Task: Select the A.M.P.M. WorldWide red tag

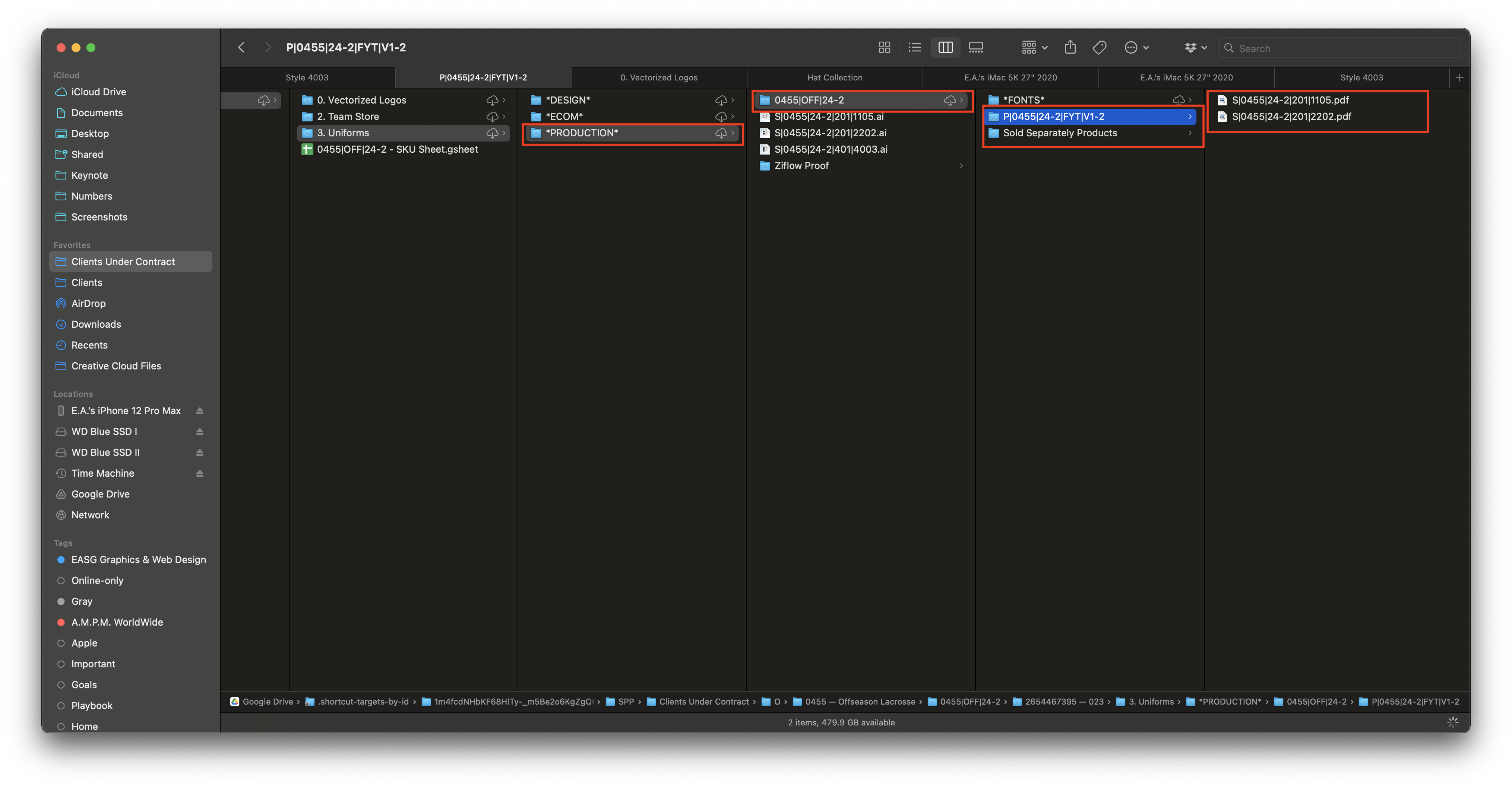Action: point(117,622)
